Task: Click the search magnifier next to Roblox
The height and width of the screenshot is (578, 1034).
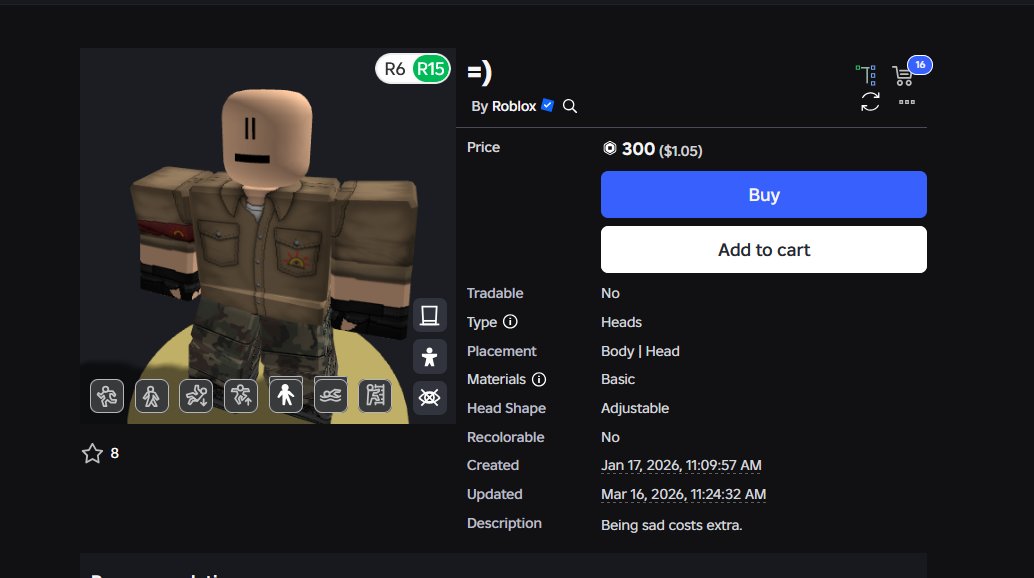Action: [x=570, y=106]
